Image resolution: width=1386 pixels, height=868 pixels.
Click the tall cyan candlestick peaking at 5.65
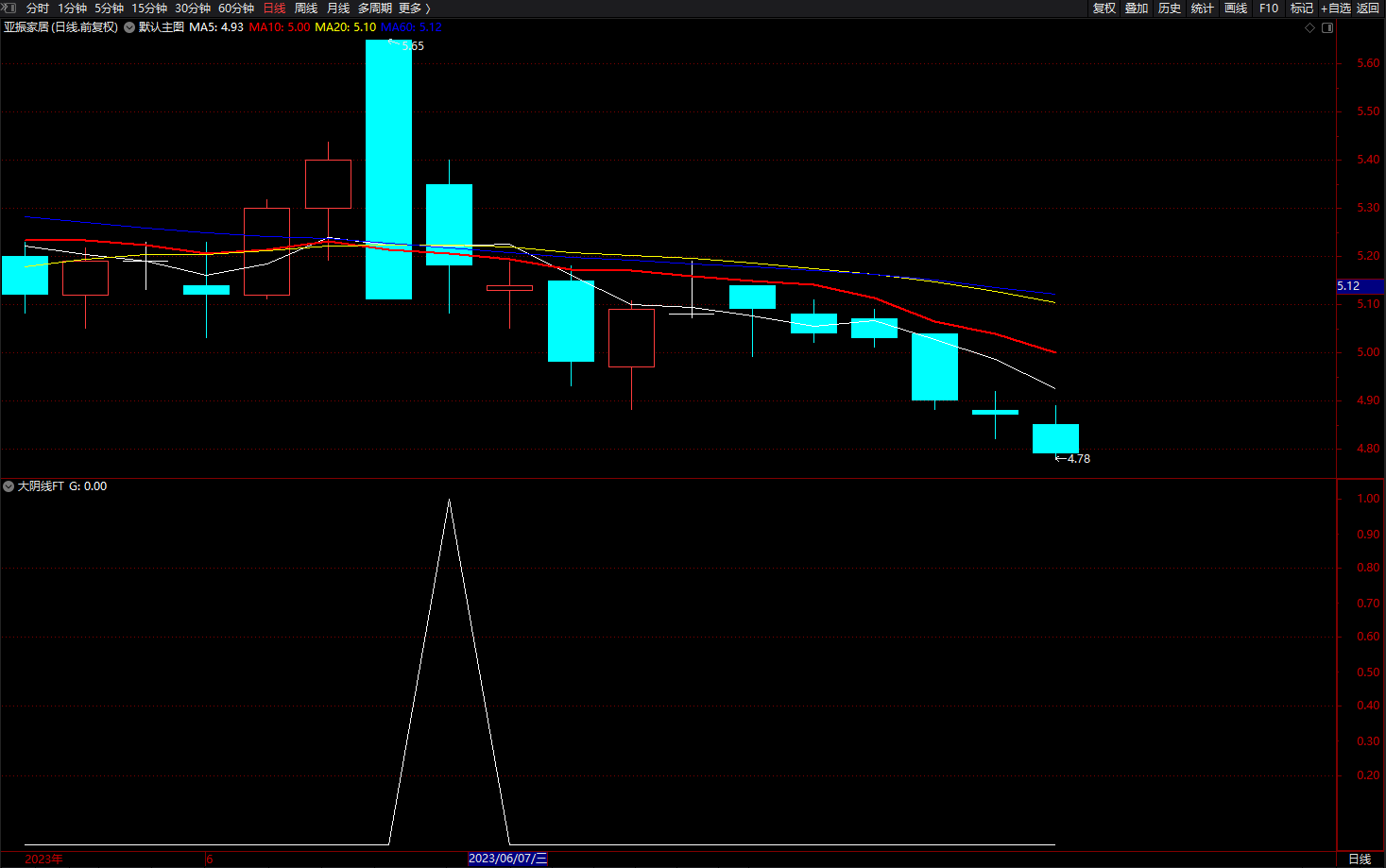pos(388,169)
